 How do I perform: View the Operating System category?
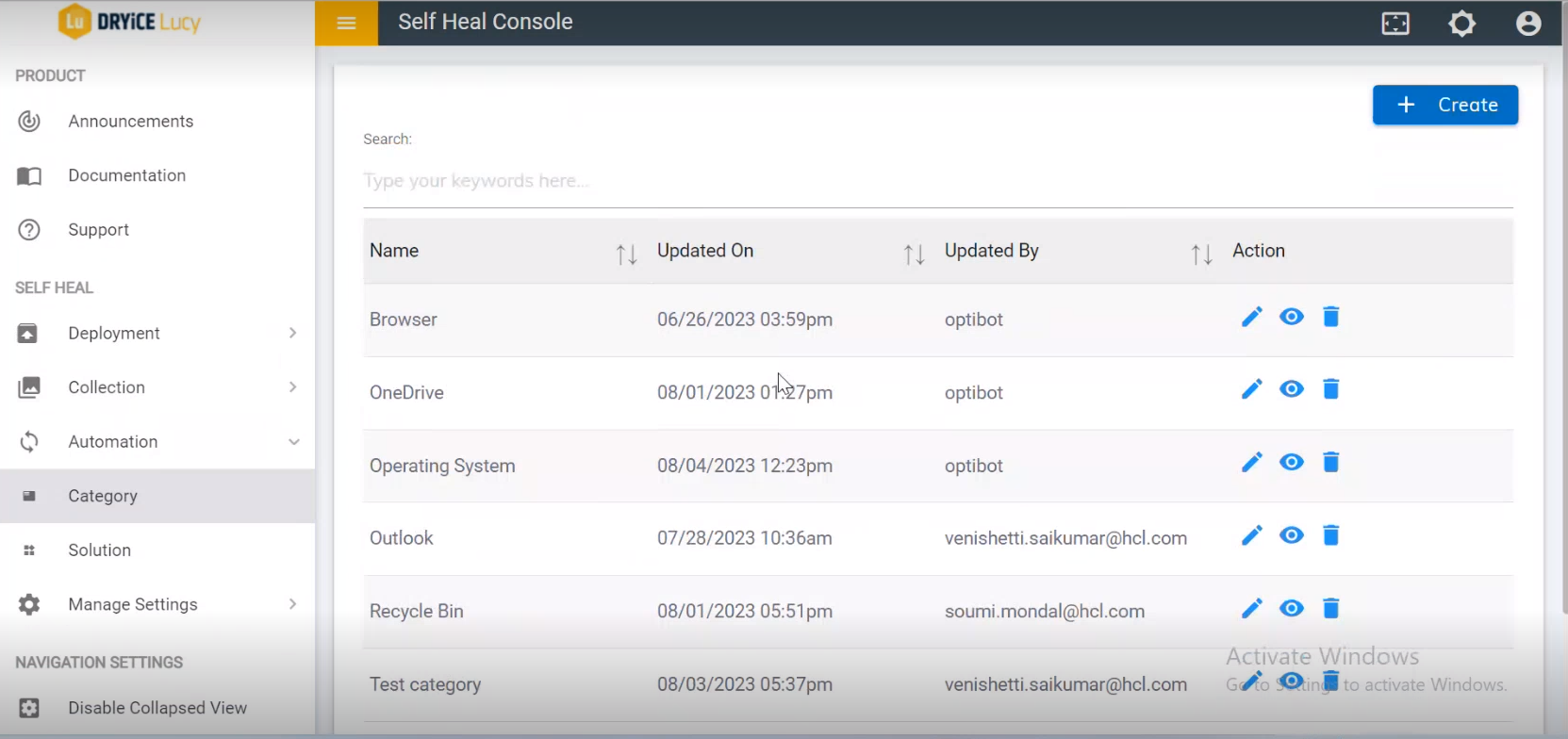(x=1292, y=463)
